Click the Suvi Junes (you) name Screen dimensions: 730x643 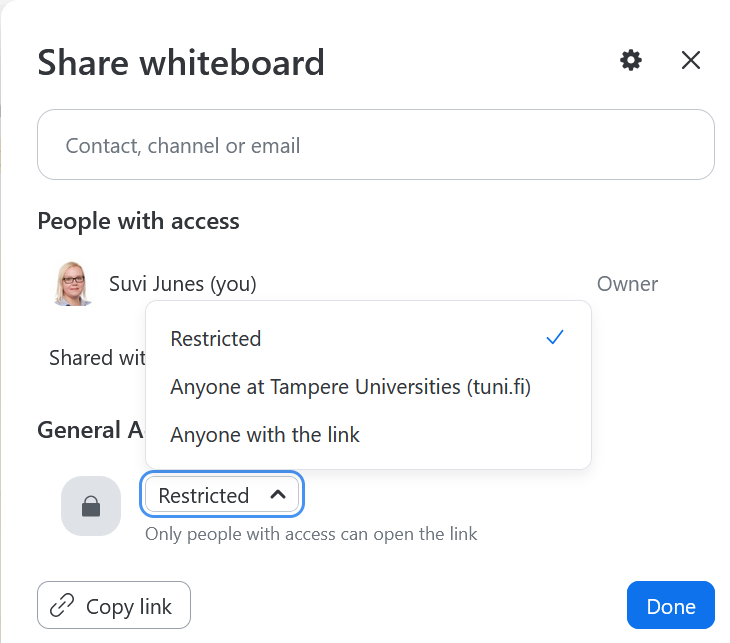[183, 284]
